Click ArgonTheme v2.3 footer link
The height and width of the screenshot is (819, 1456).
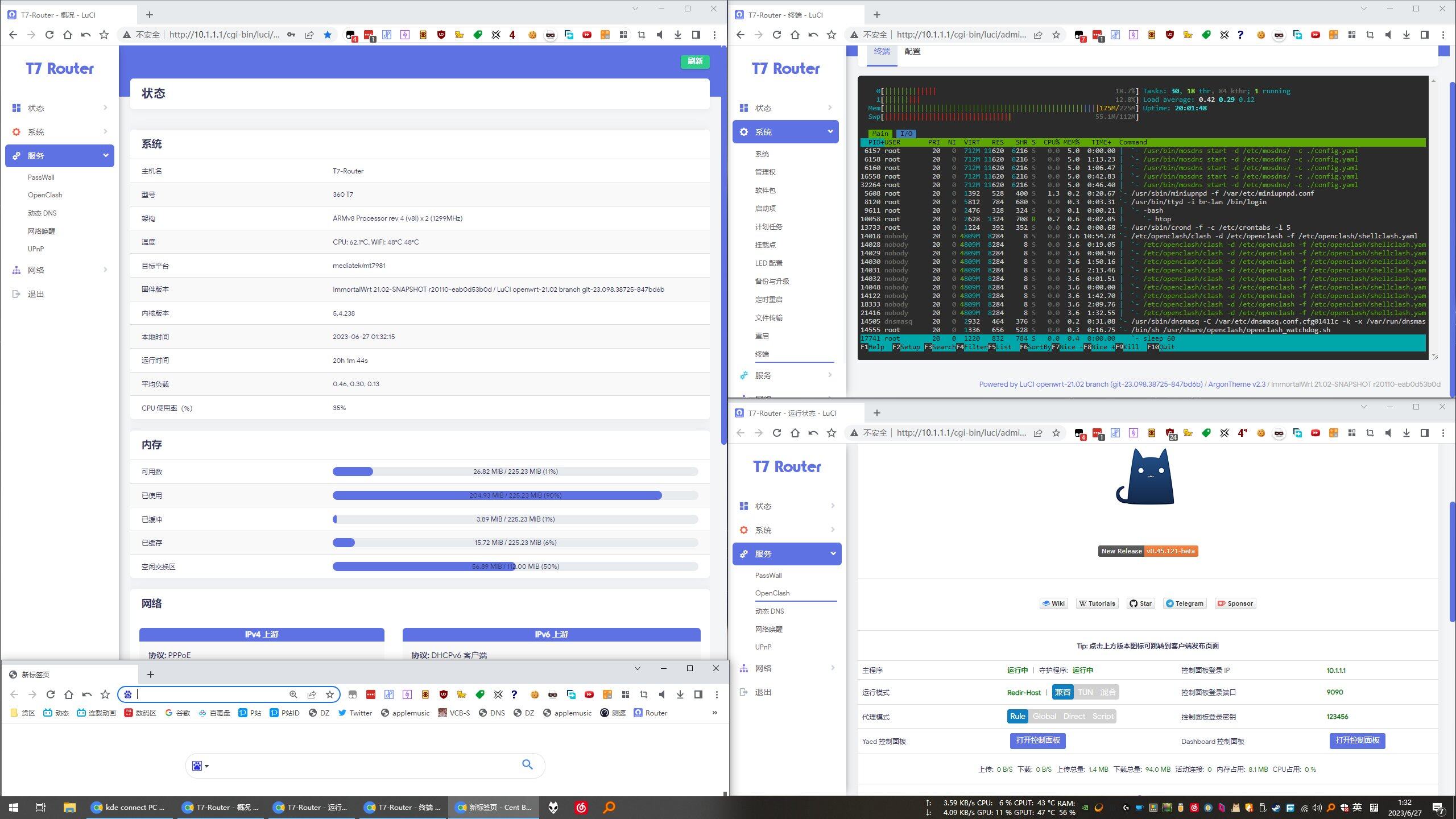tap(1236, 384)
